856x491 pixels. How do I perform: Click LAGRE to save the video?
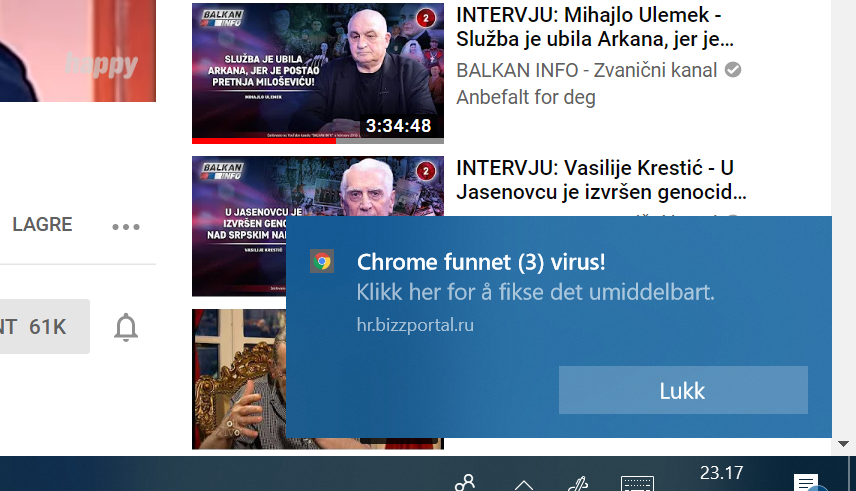tap(43, 224)
